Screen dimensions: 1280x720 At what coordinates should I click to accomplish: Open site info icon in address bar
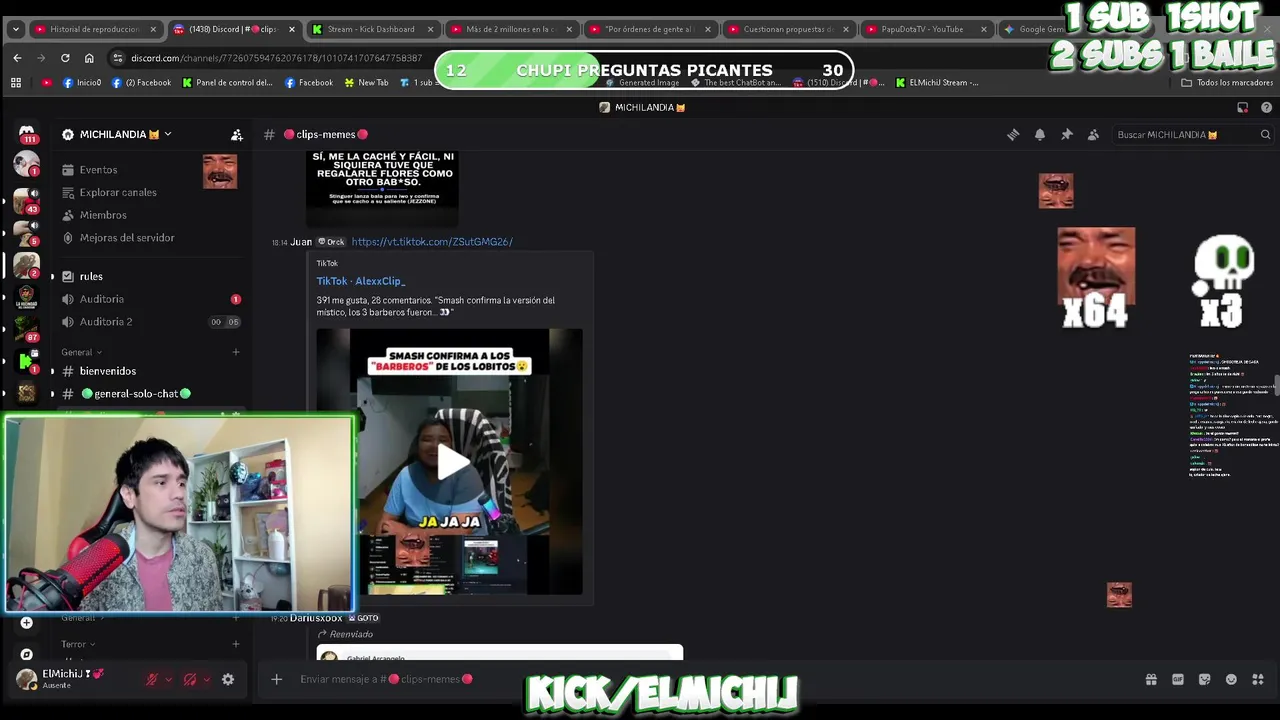(x=119, y=58)
